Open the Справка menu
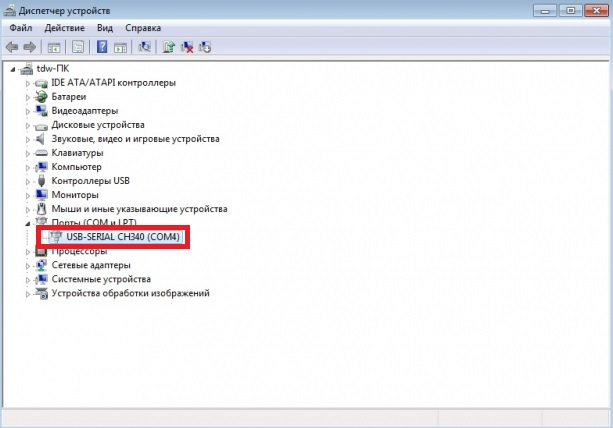 tap(143, 28)
